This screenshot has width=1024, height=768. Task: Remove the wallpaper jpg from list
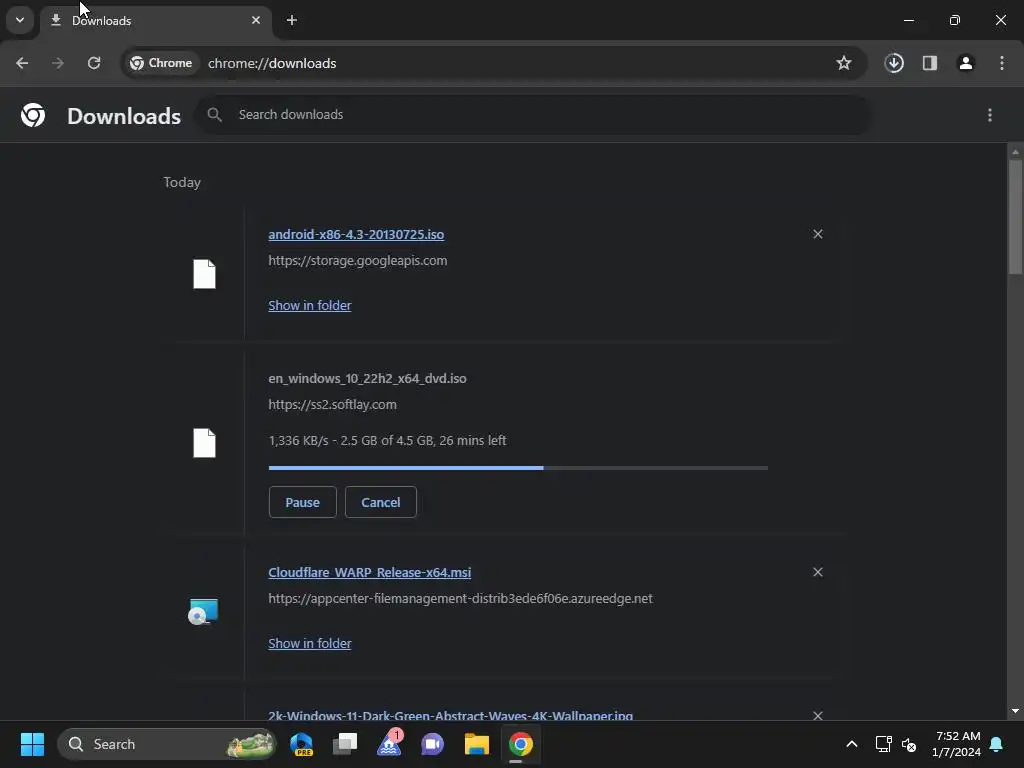pos(818,716)
